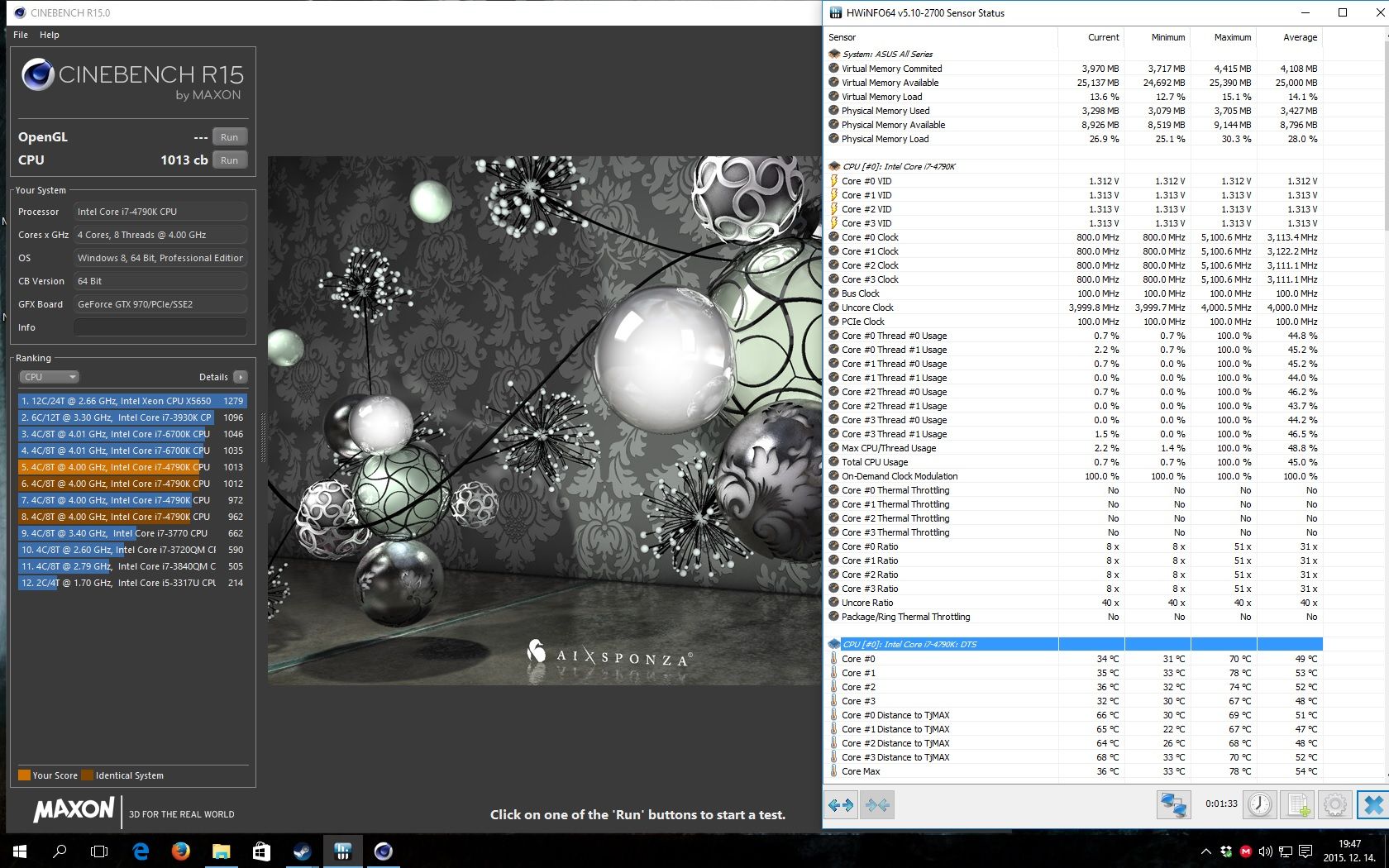Click the Sensor column header
The width and height of the screenshot is (1389, 868).
click(x=941, y=37)
